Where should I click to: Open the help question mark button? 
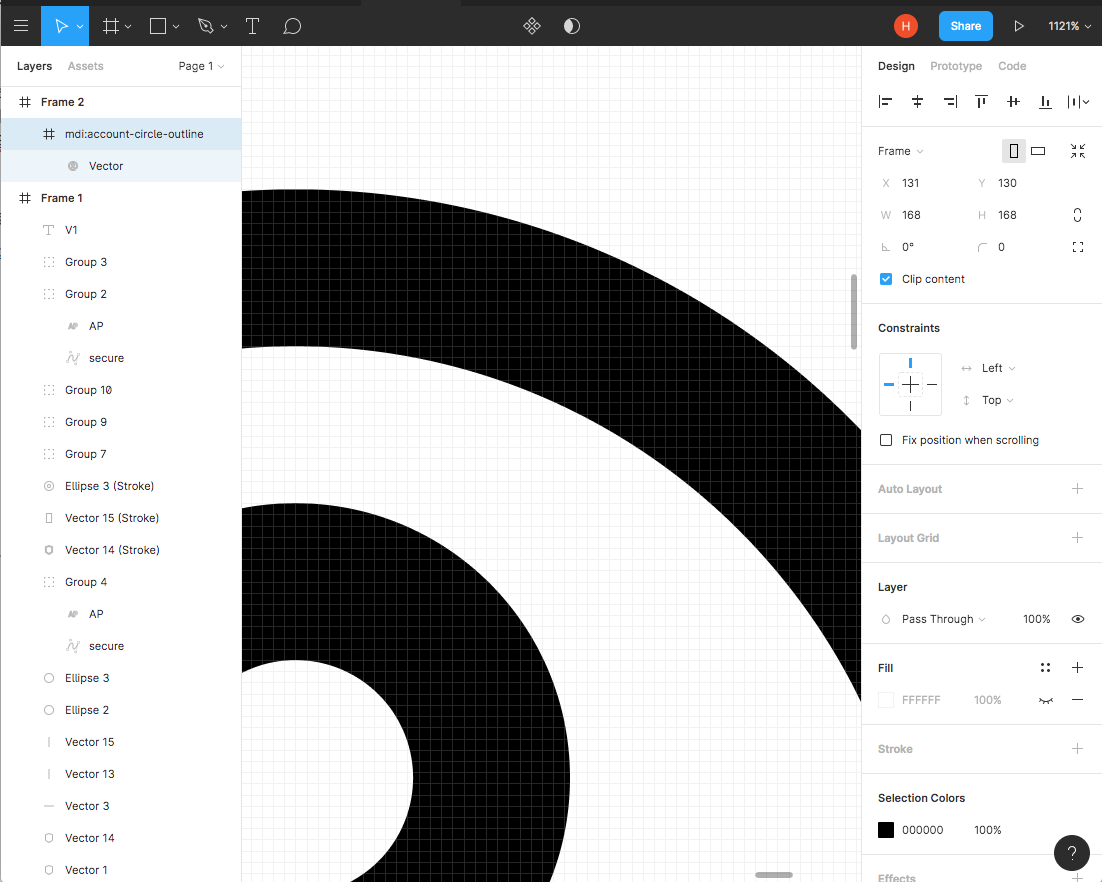(x=1071, y=853)
